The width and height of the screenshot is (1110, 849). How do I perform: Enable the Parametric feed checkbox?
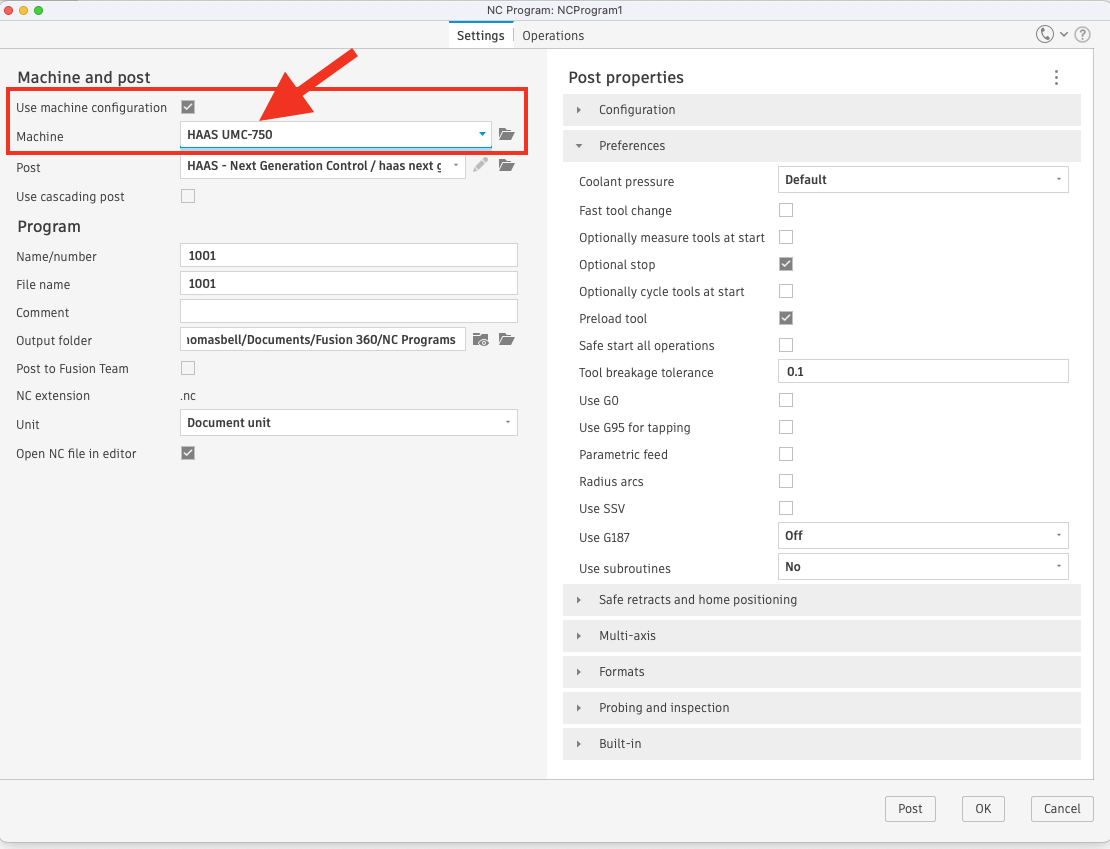tap(786, 454)
